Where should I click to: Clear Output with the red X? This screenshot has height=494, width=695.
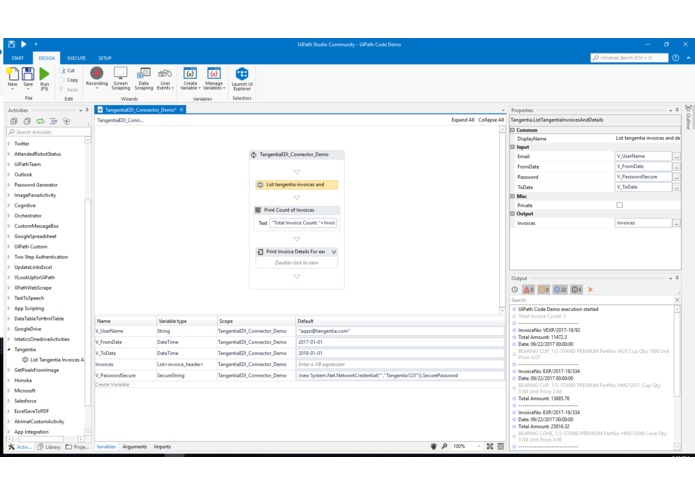click(590, 289)
